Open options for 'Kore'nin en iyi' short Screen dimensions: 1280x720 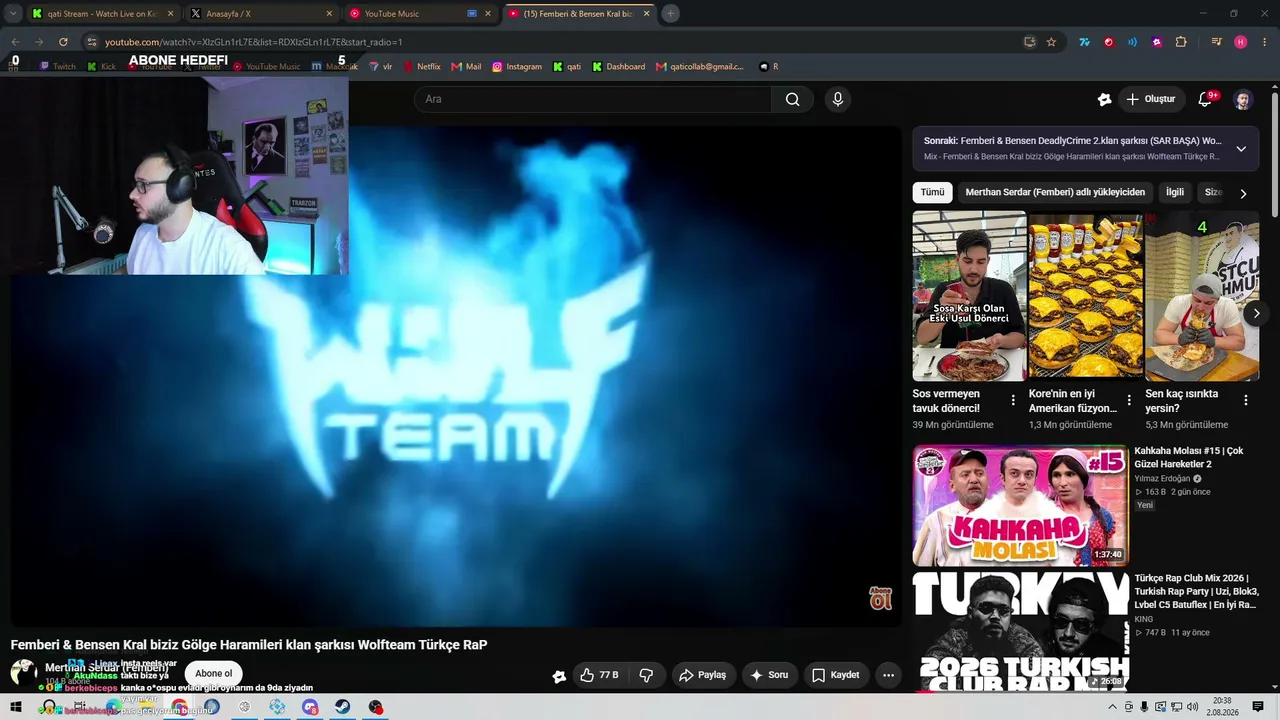pyautogui.click(x=1129, y=400)
